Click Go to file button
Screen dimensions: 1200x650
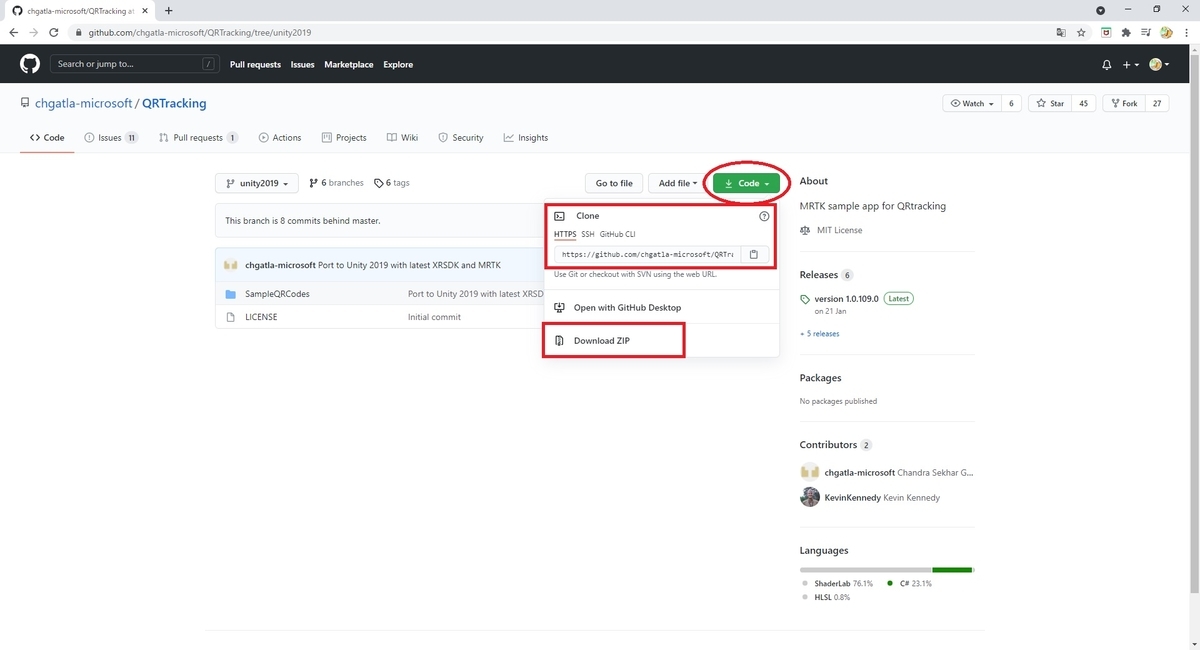[x=614, y=183]
